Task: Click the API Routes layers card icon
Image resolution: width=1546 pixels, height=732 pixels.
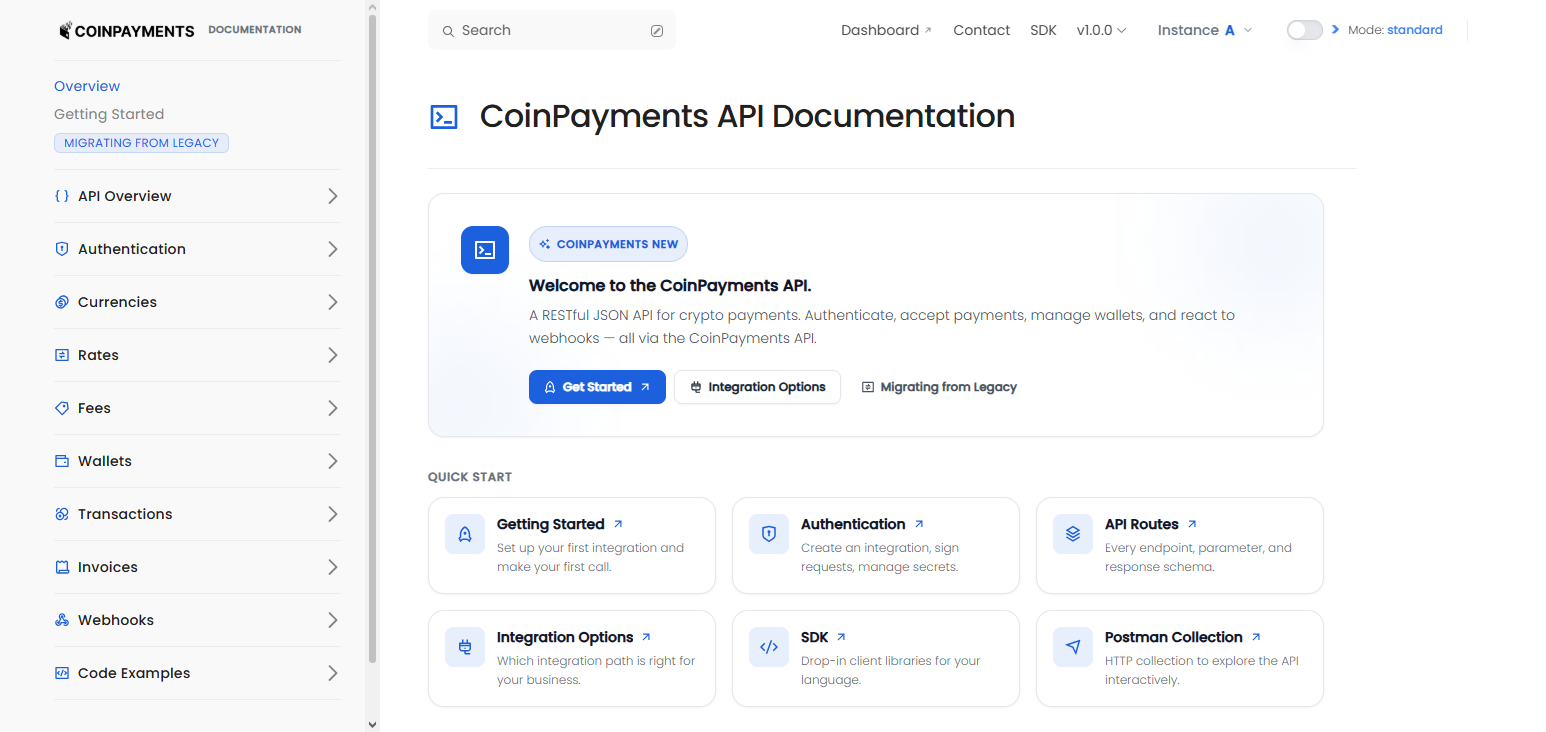Action: tap(1073, 534)
